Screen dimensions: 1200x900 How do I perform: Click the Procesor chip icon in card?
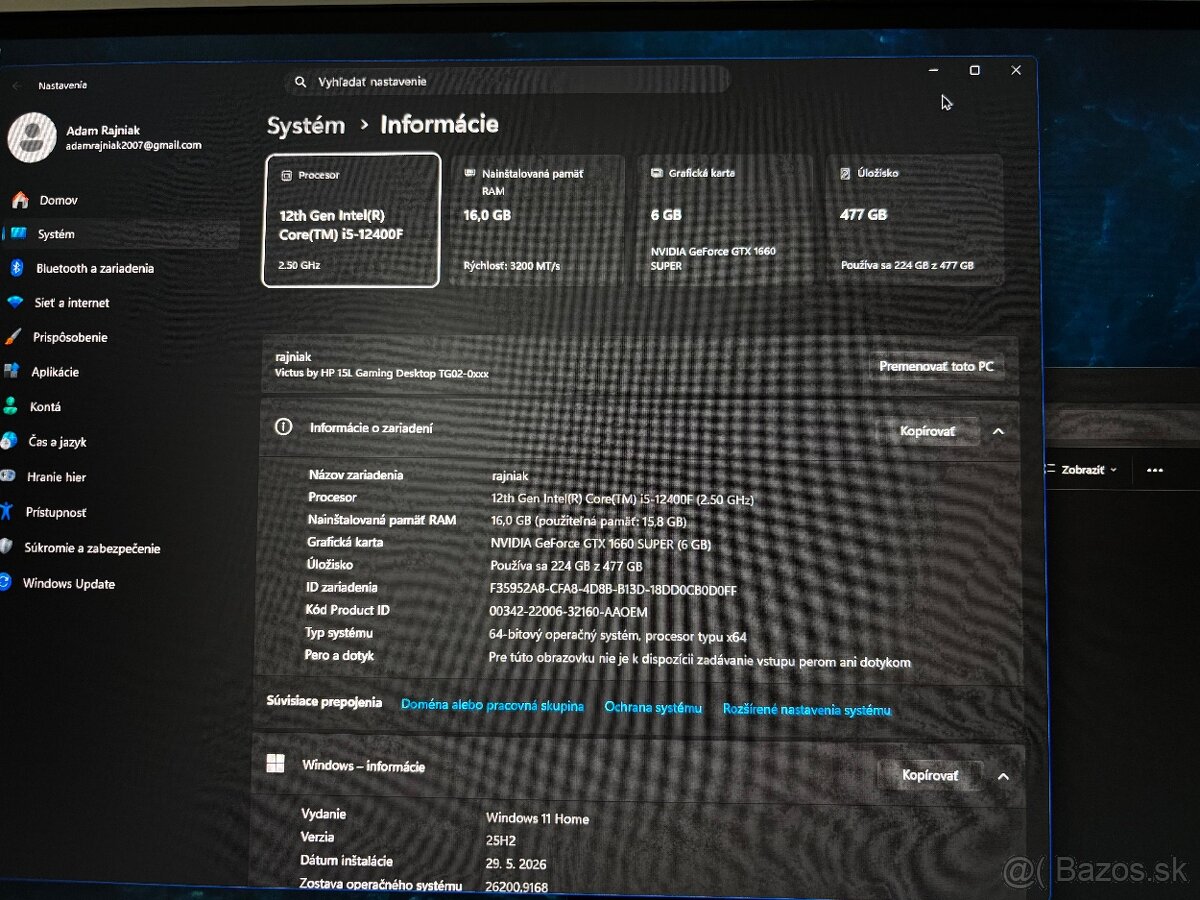point(286,175)
